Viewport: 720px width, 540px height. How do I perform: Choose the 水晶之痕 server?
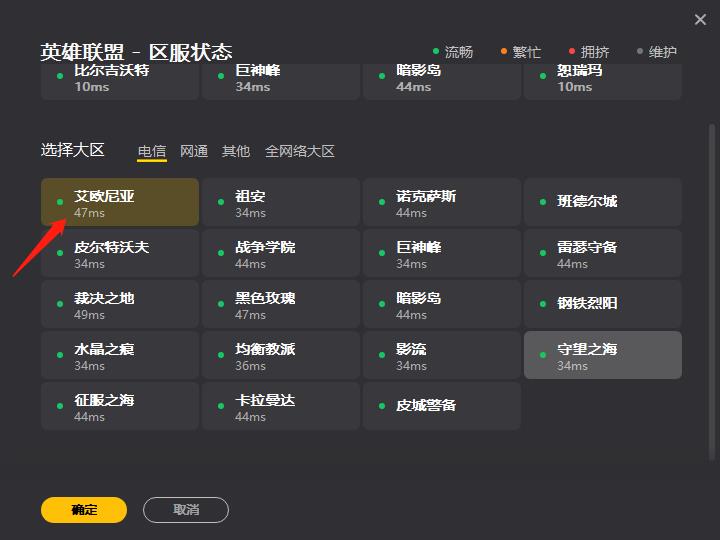pos(120,355)
